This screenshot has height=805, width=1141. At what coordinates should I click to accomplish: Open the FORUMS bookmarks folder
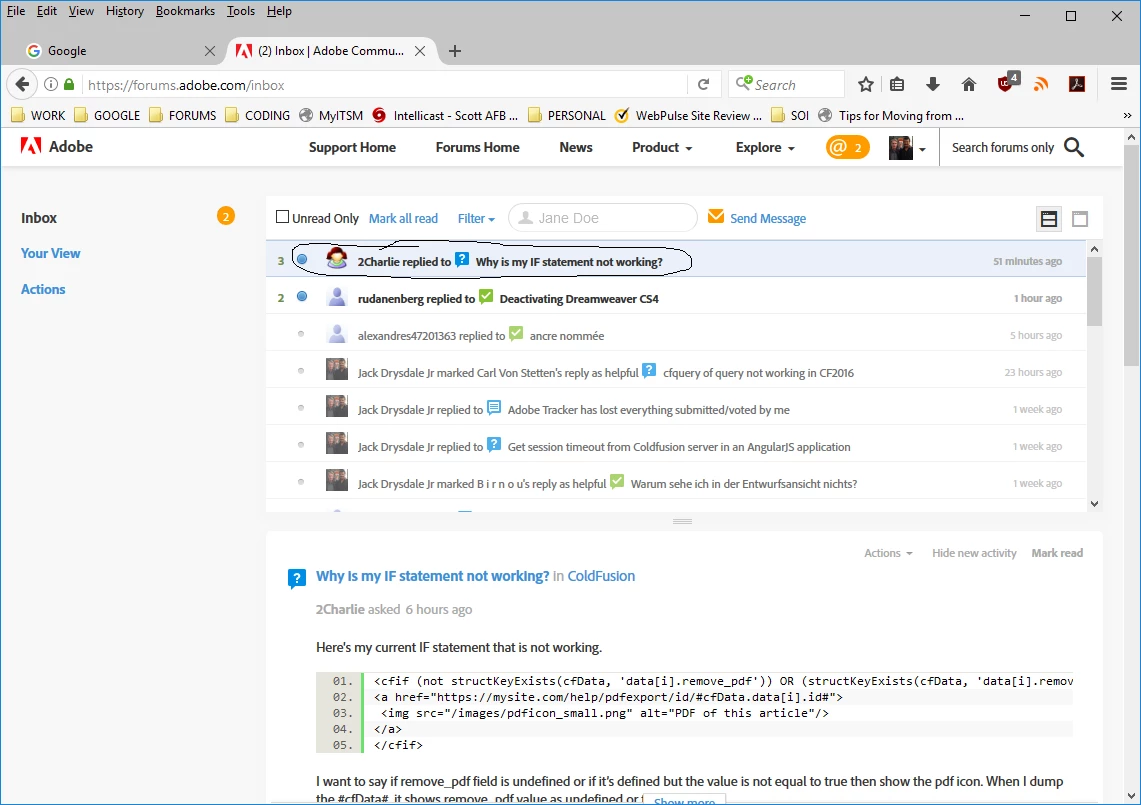pos(183,115)
